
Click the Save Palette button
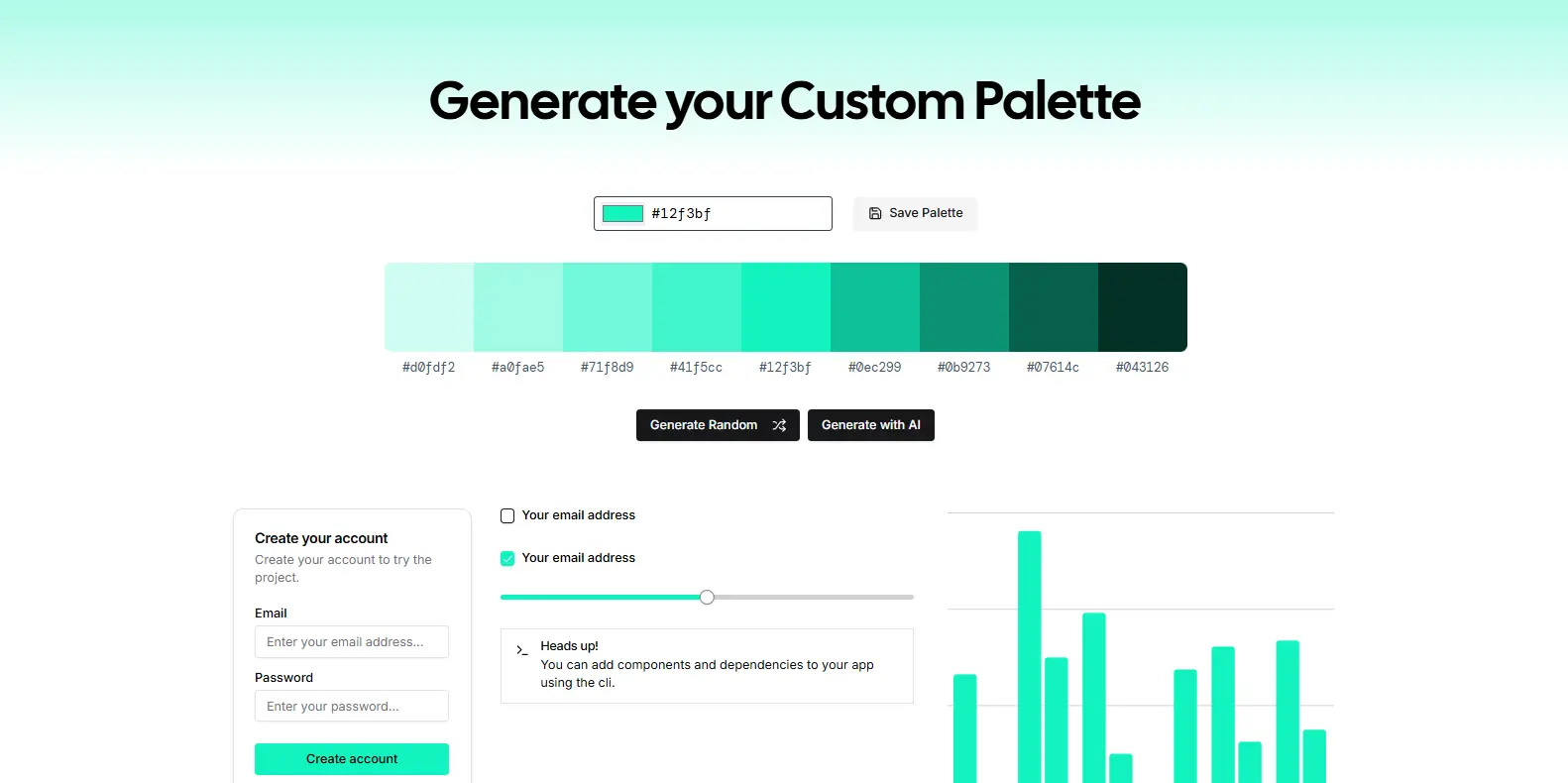coord(915,213)
